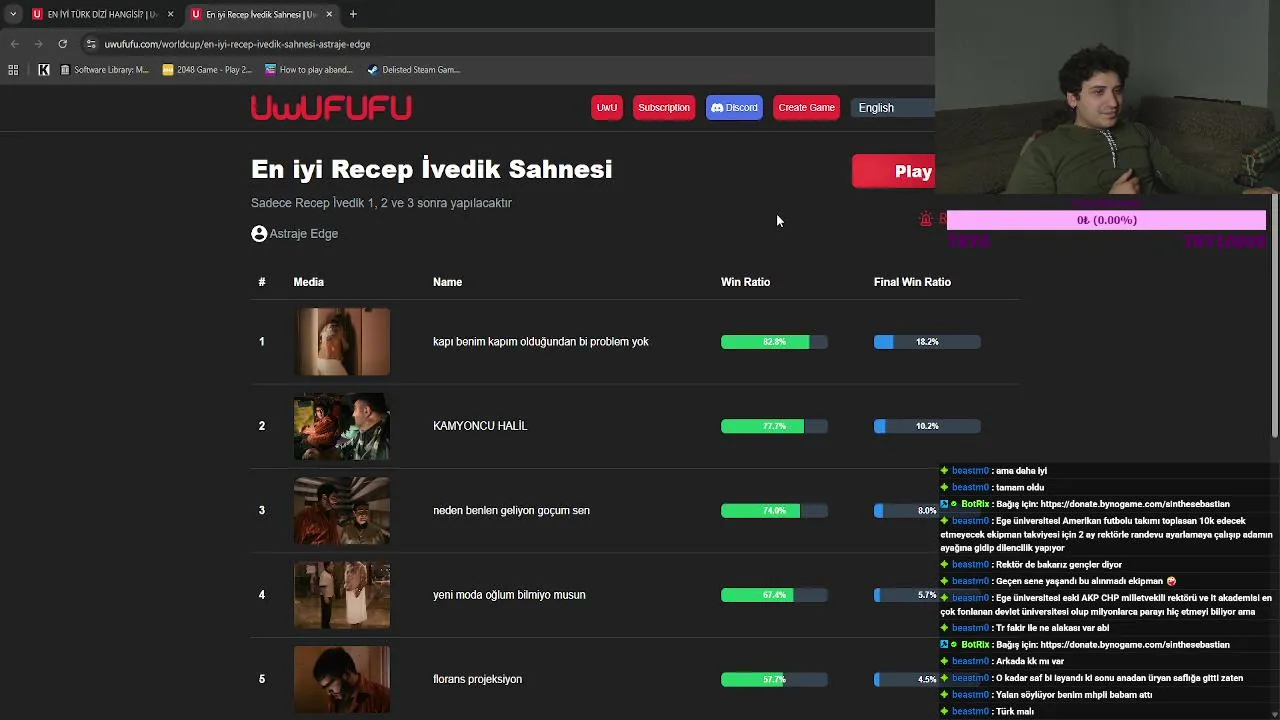This screenshot has height=720, width=1280.
Task: Open Astraje Edge author profile
Action: 303,234
